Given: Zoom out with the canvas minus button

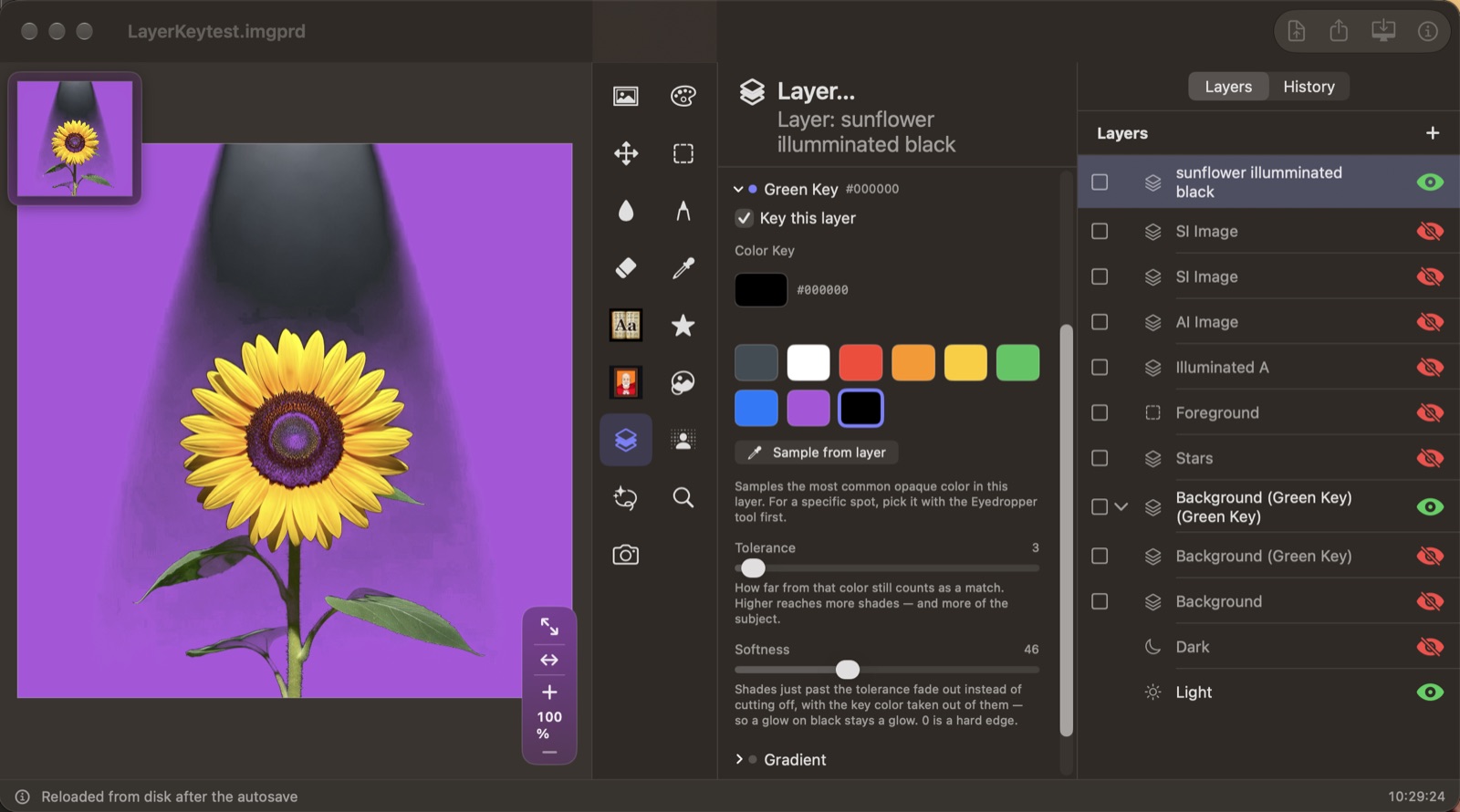Looking at the screenshot, I should click(549, 753).
